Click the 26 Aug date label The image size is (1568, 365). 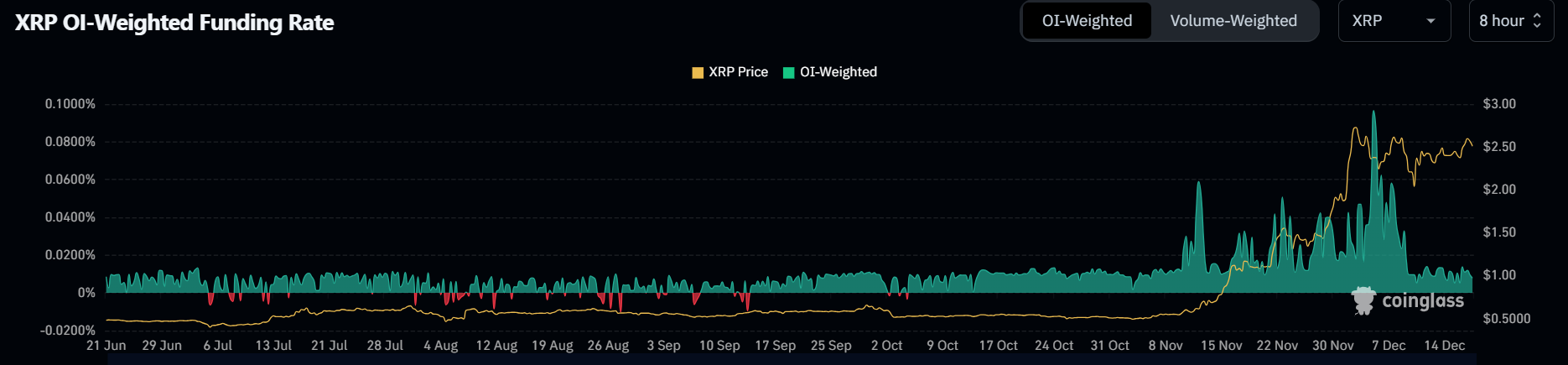(x=608, y=346)
